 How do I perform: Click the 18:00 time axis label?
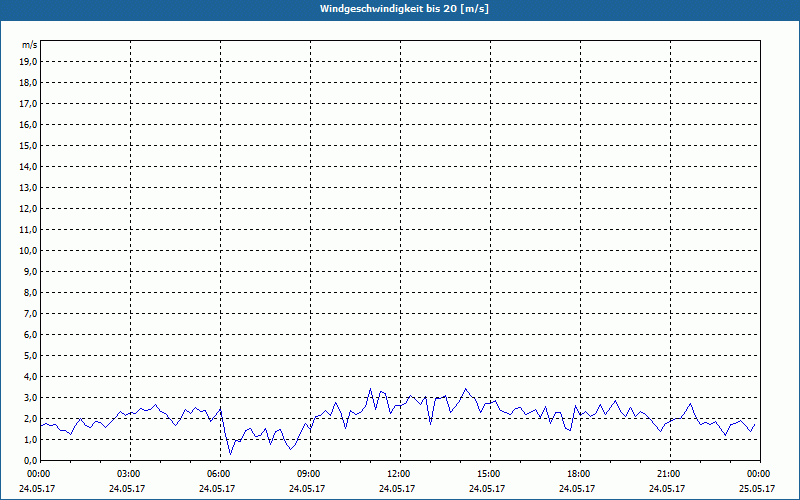coord(579,474)
